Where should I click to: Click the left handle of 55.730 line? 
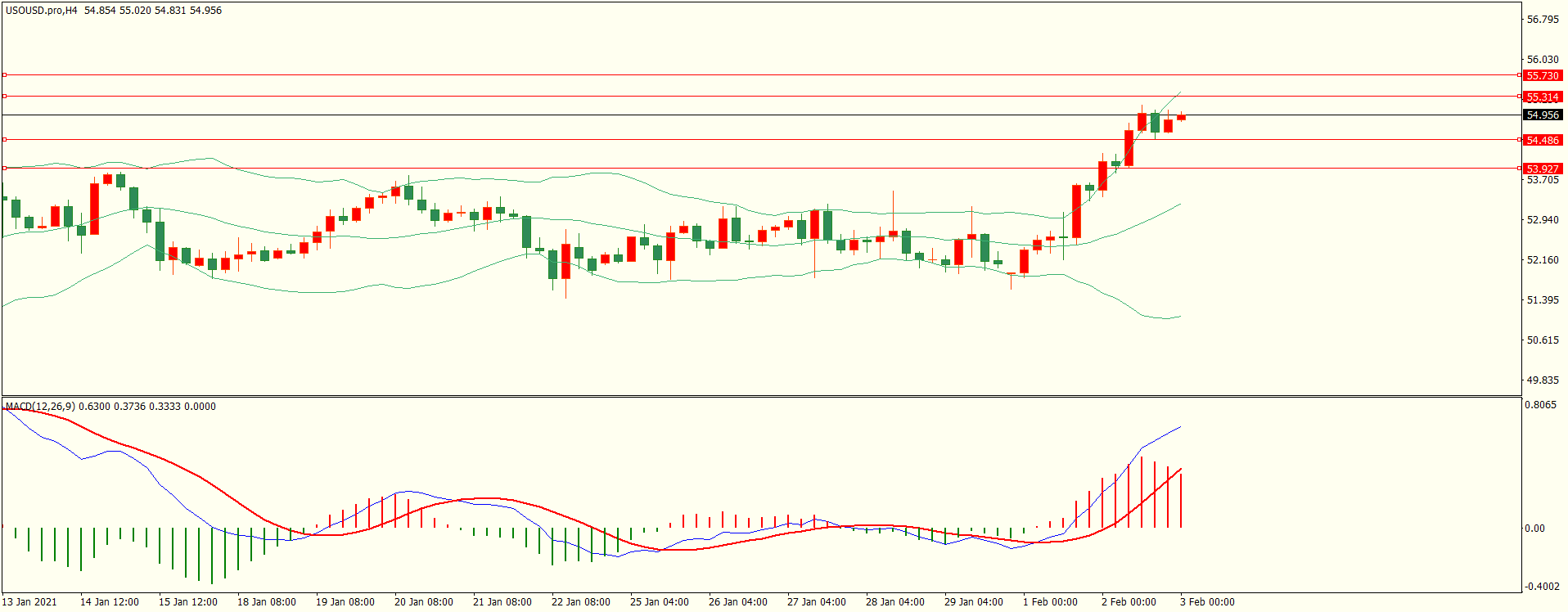pos(5,75)
